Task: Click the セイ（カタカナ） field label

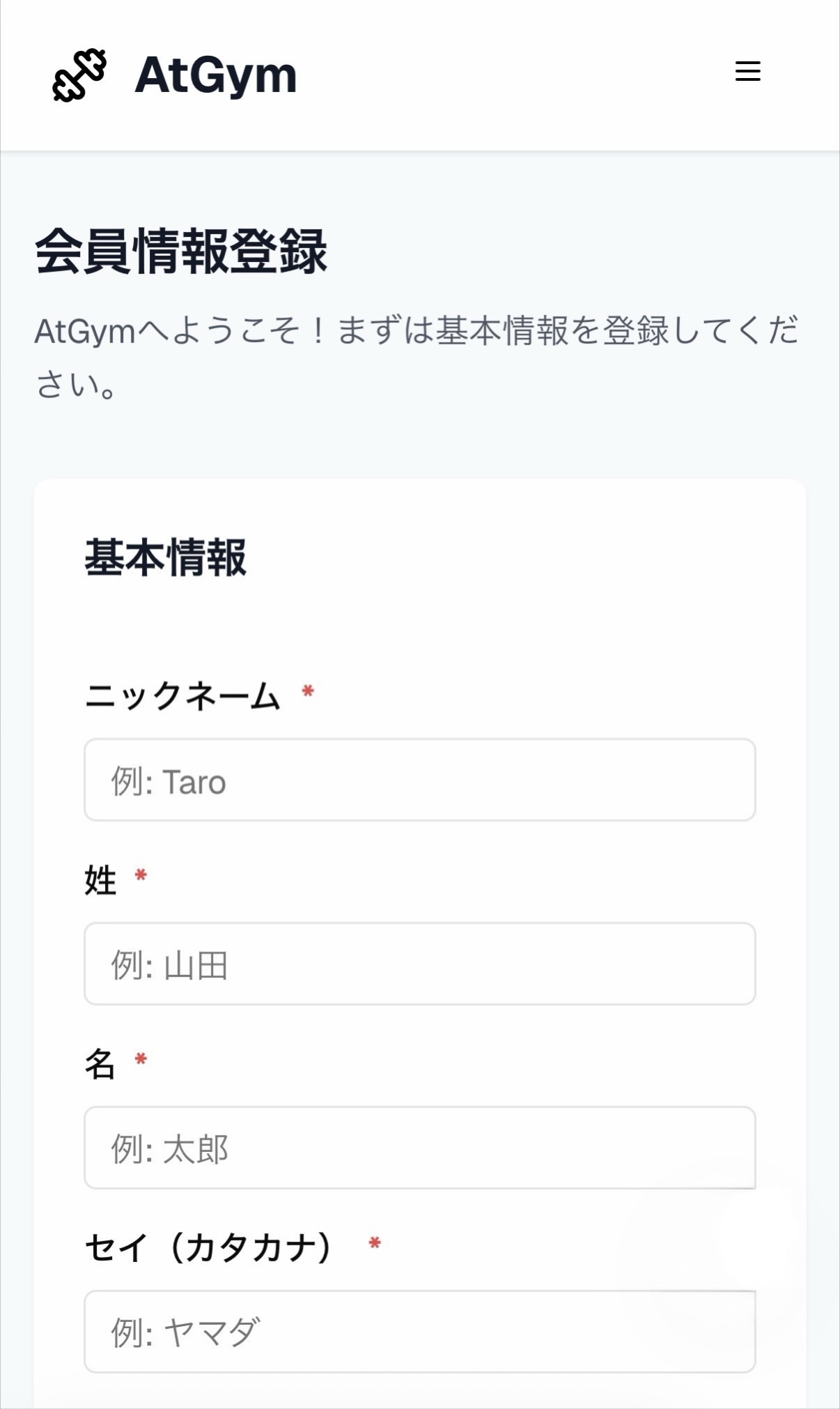Action: (x=209, y=1247)
